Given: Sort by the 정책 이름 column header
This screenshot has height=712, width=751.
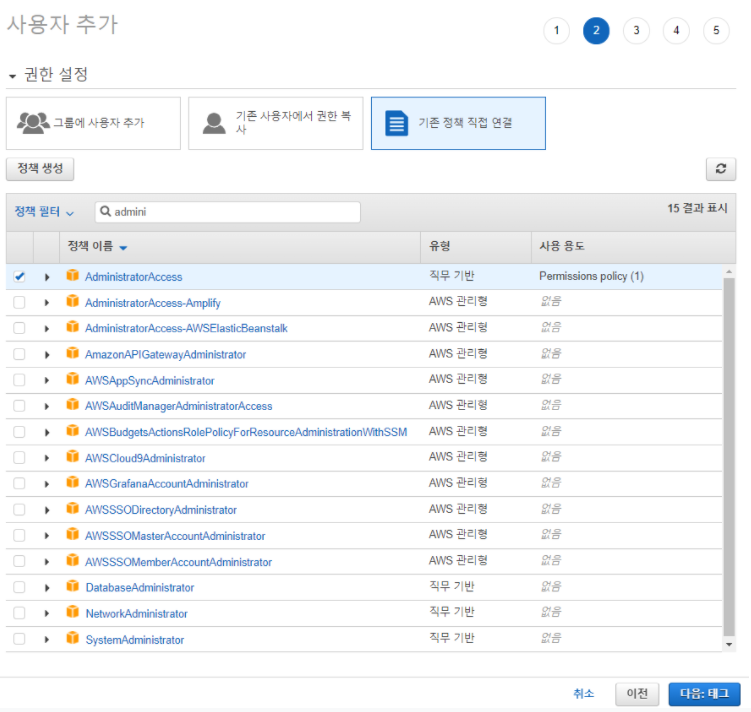Looking at the screenshot, I should pyautogui.click(x=97, y=247).
